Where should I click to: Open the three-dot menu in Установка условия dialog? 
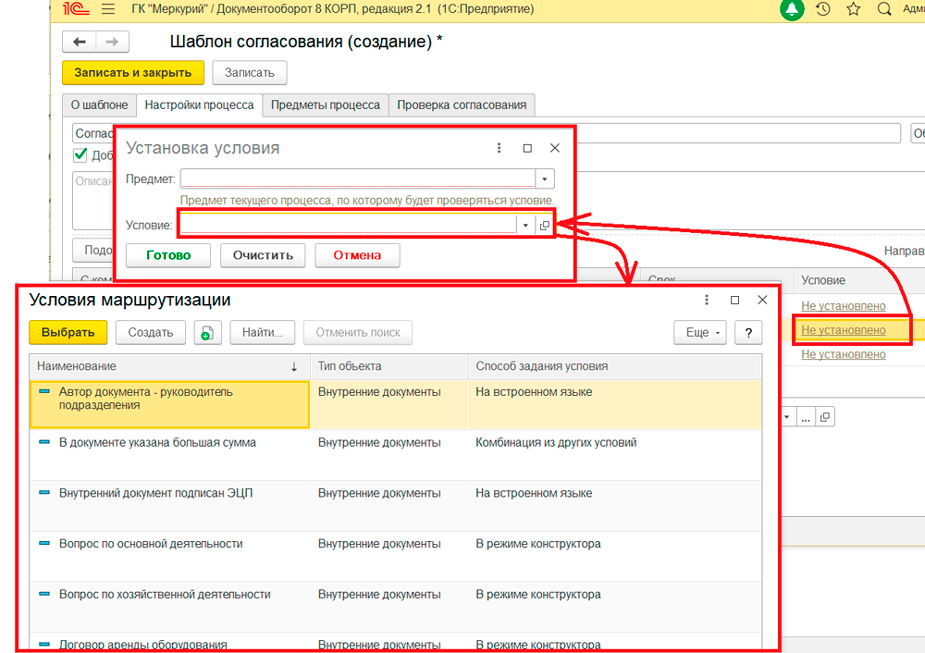tap(499, 148)
